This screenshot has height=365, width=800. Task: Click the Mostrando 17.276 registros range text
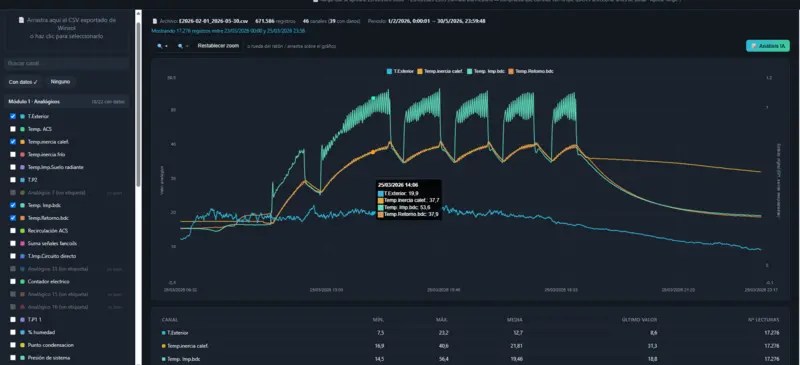[x=229, y=31]
